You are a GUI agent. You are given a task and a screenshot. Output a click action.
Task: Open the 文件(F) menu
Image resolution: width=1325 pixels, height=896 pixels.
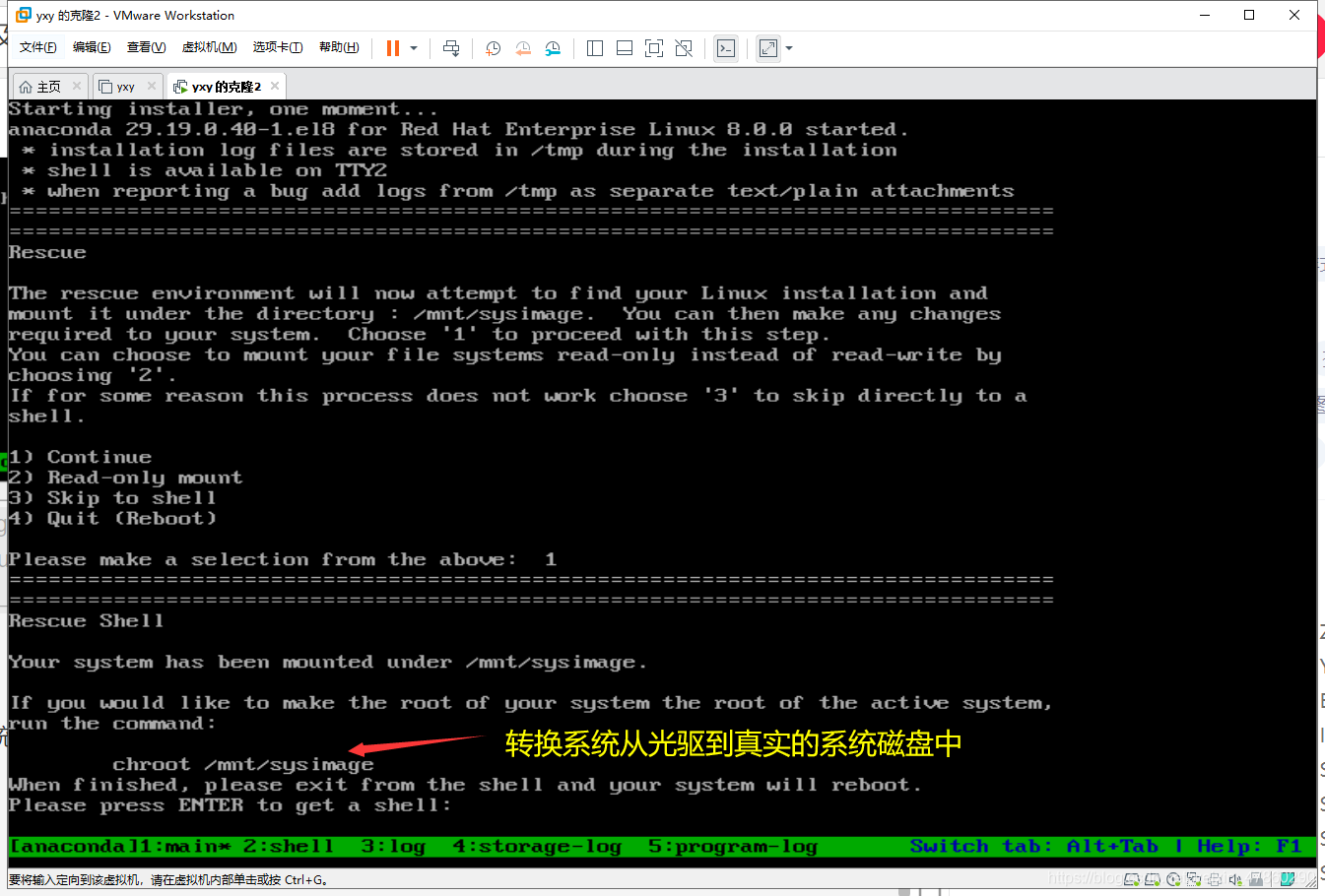point(38,47)
